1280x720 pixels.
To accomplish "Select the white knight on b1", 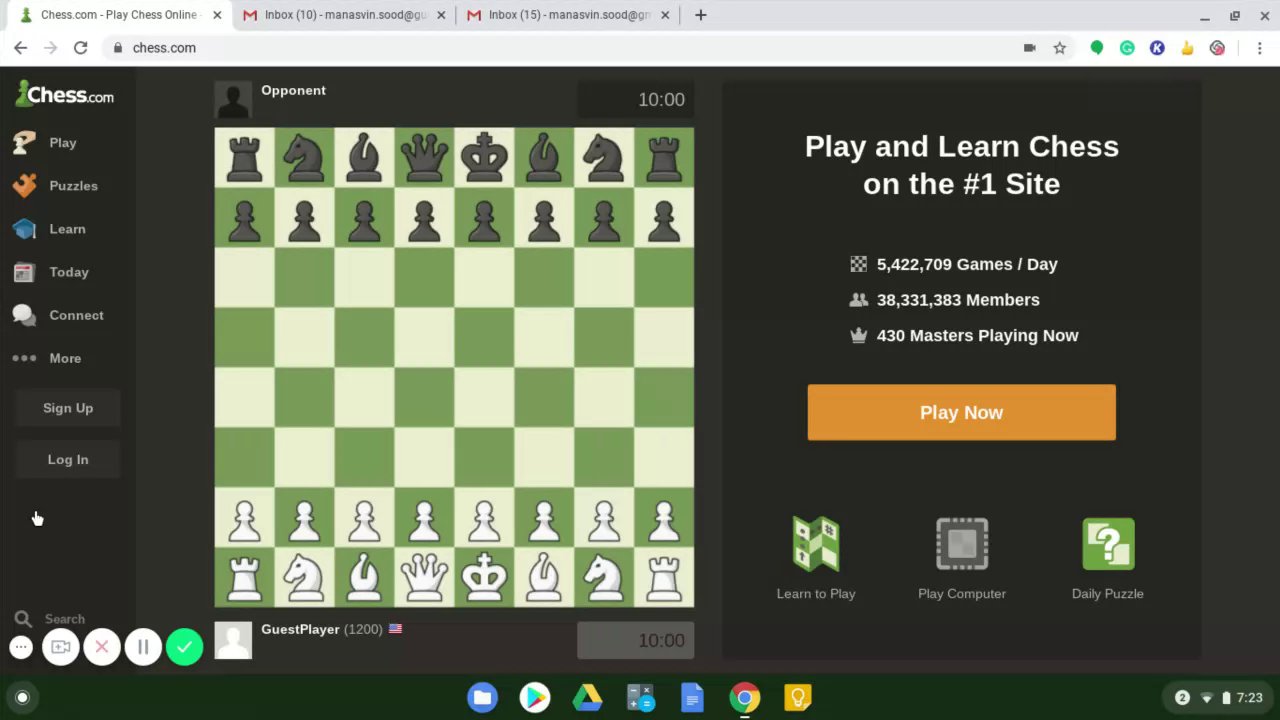I will pos(304,577).
